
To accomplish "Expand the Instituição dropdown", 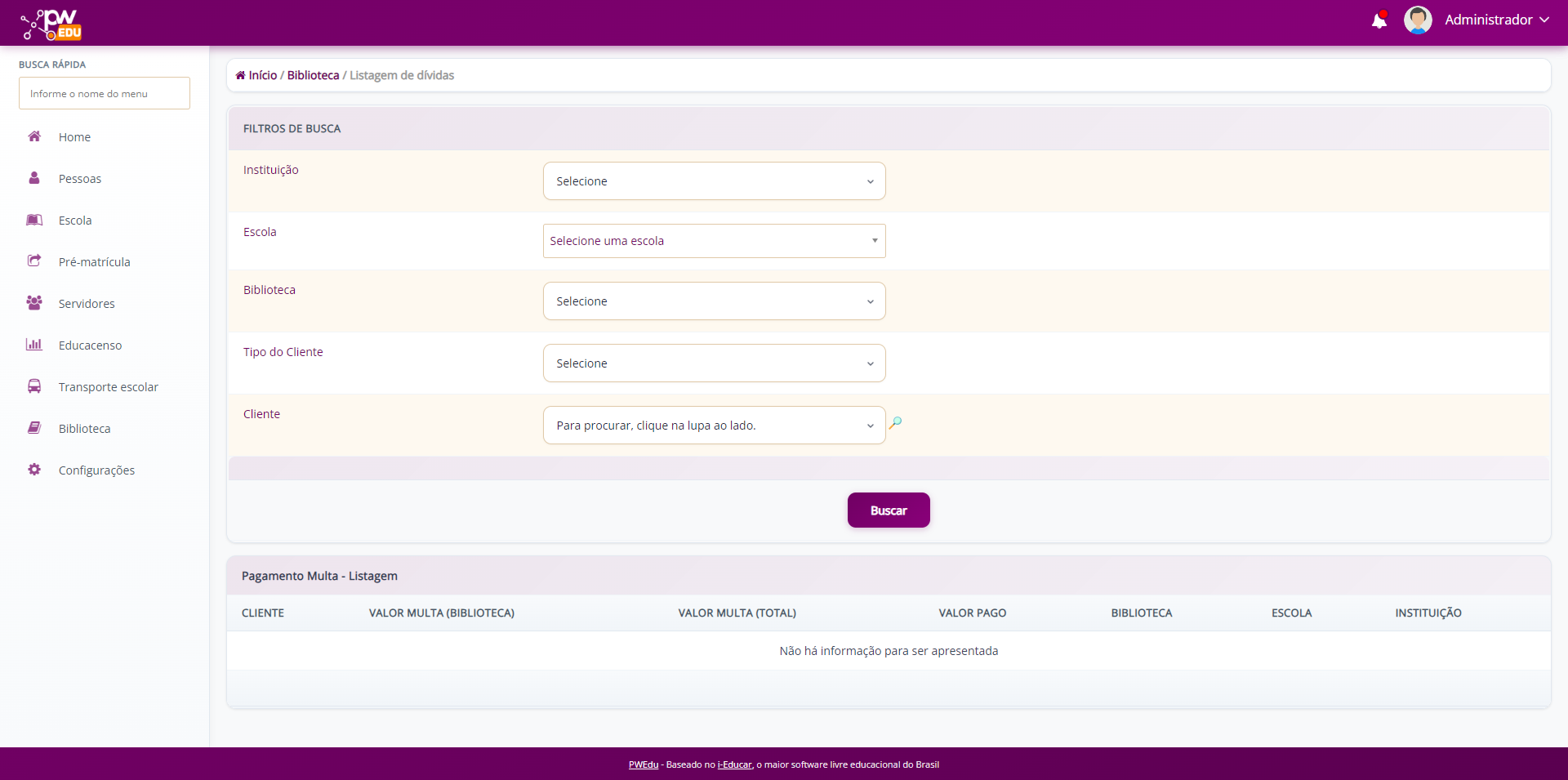I will (x=714, y=181).
